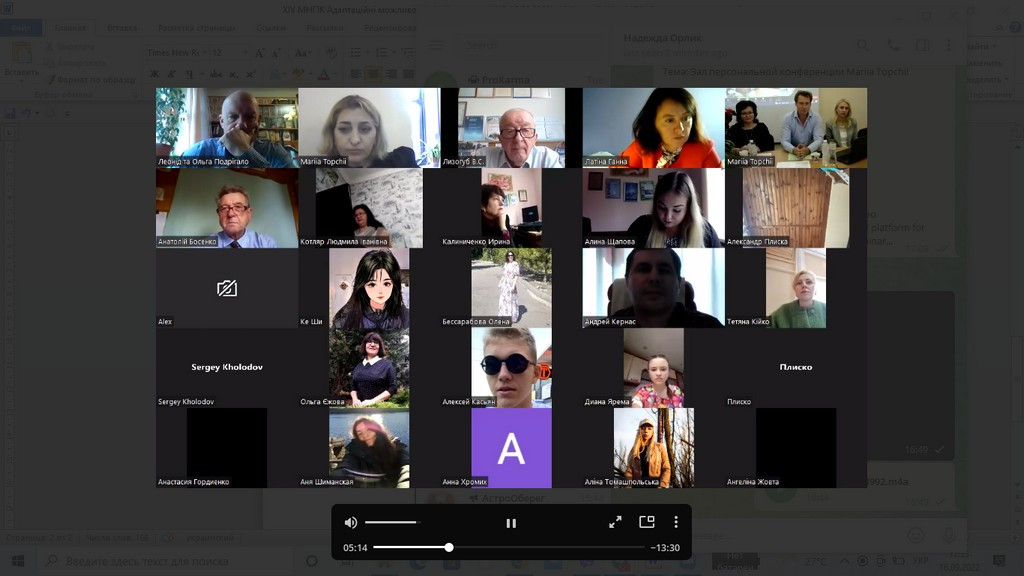Toggle the remaining time display -13:30
The height and width of the screenshot is (576, 1024).
pos(665,547)
